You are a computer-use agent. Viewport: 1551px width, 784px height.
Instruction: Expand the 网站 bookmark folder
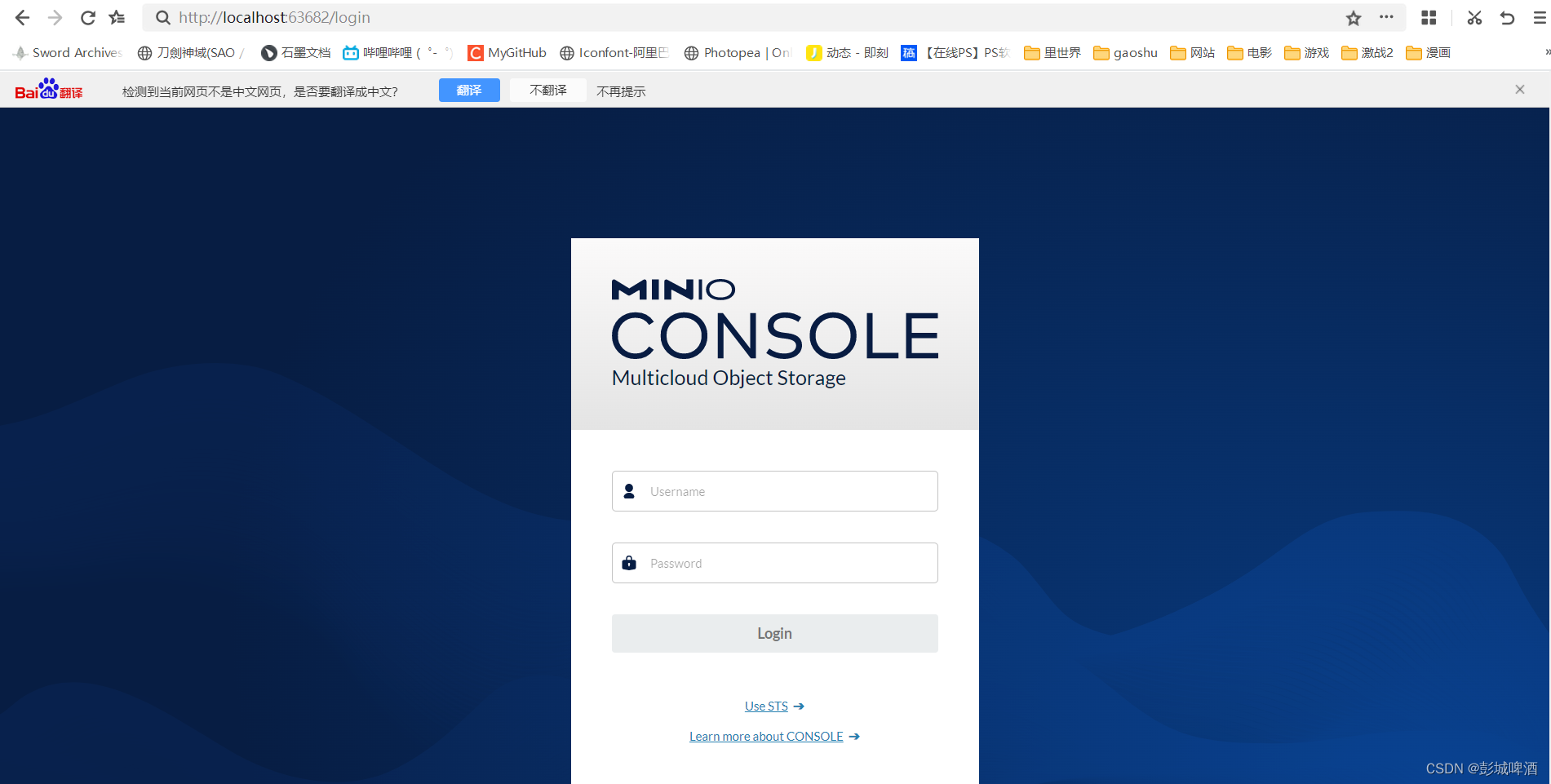coord(1192,52)
